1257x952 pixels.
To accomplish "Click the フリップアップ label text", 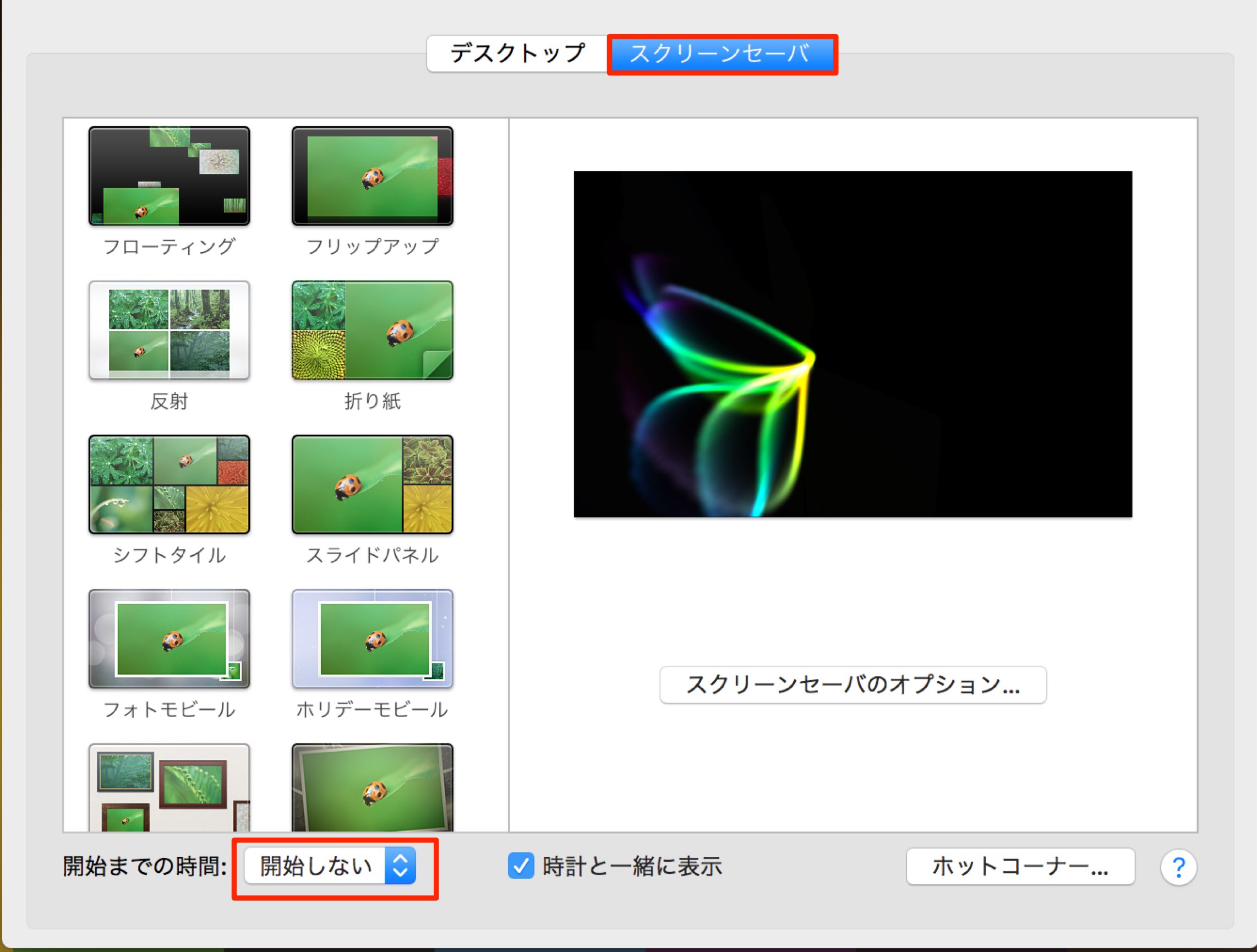I will 372,247.
